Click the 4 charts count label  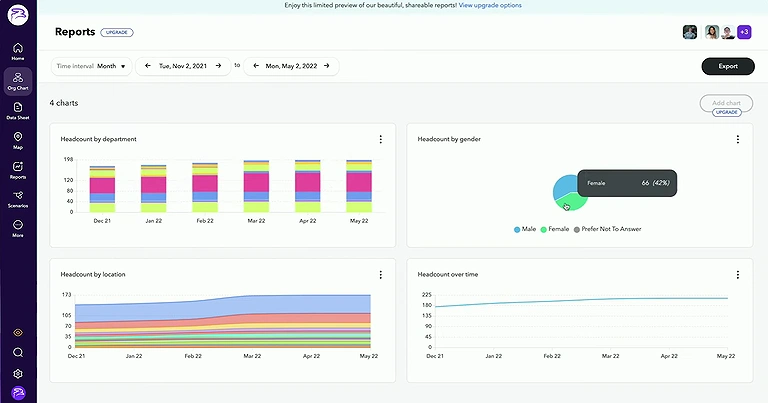point(64,103)
